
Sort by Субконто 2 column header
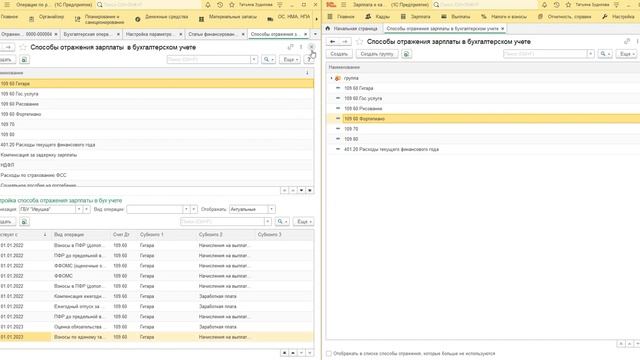pos(225,235)
